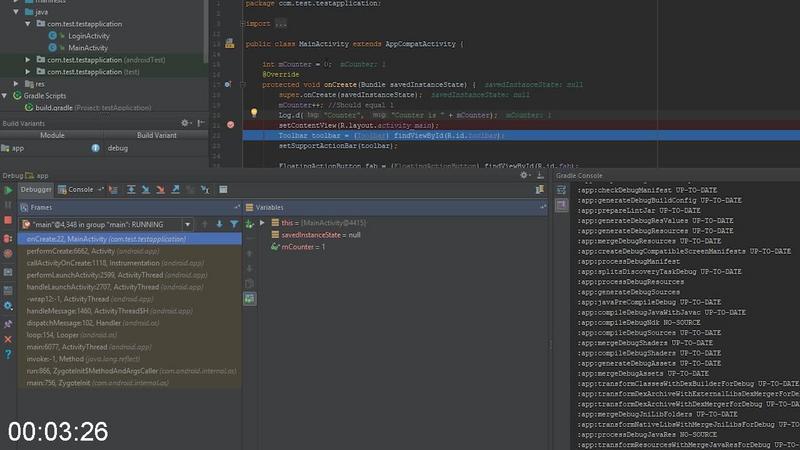Move to the previous frame with the up arrow
The width and height of the screenshot is (800, 450).
click(x=205, y=224)
